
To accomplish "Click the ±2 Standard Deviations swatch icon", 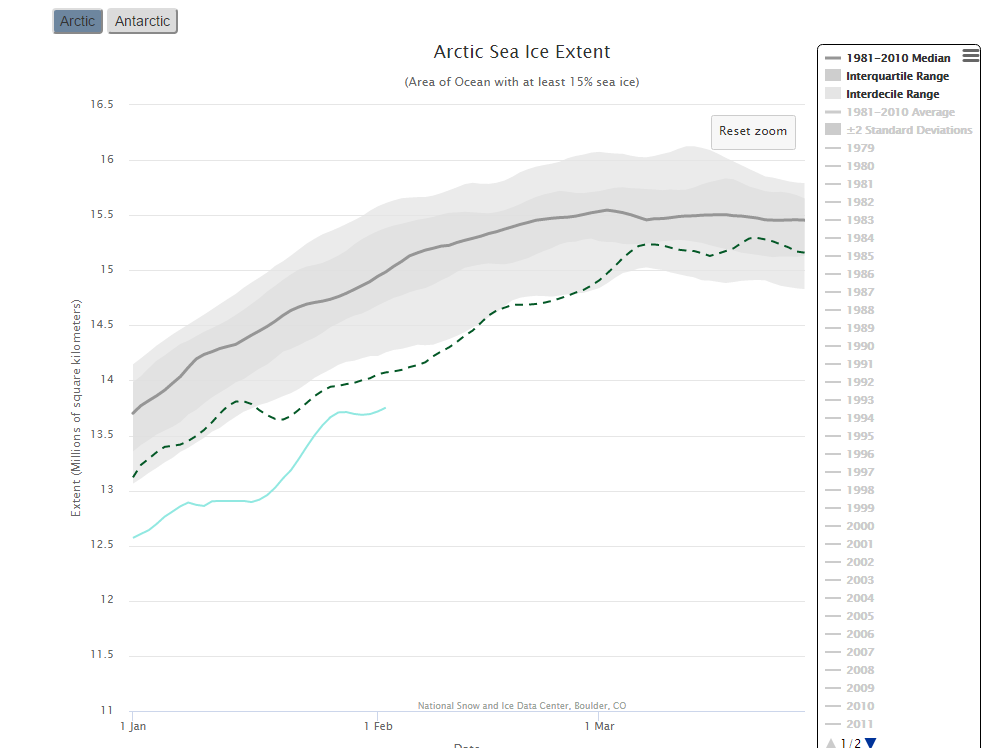I will pos(833,130).
